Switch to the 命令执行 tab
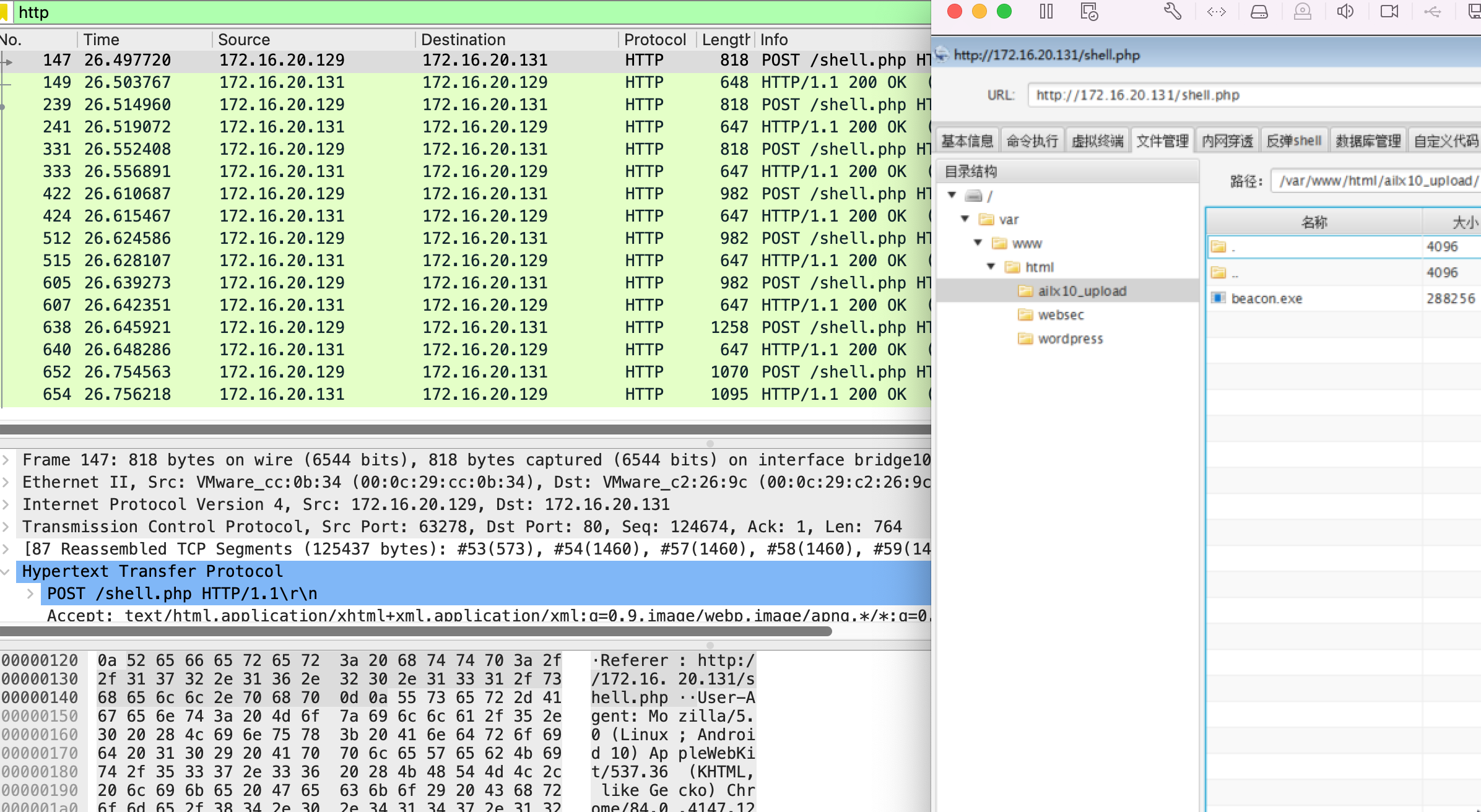The width and height of the screenshot is (1481, 812). (1031, 141)
